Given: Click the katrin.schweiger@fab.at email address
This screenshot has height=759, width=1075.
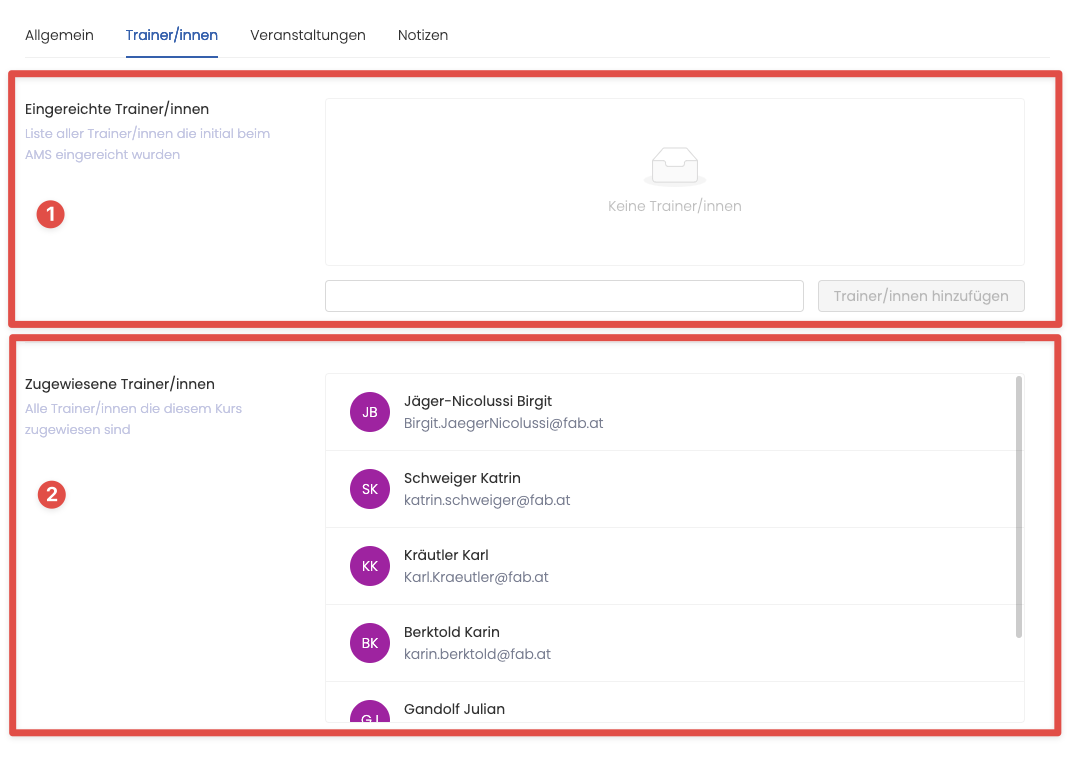Looking at the screenshot, I should pyautogui.click(x=487, y=500).
